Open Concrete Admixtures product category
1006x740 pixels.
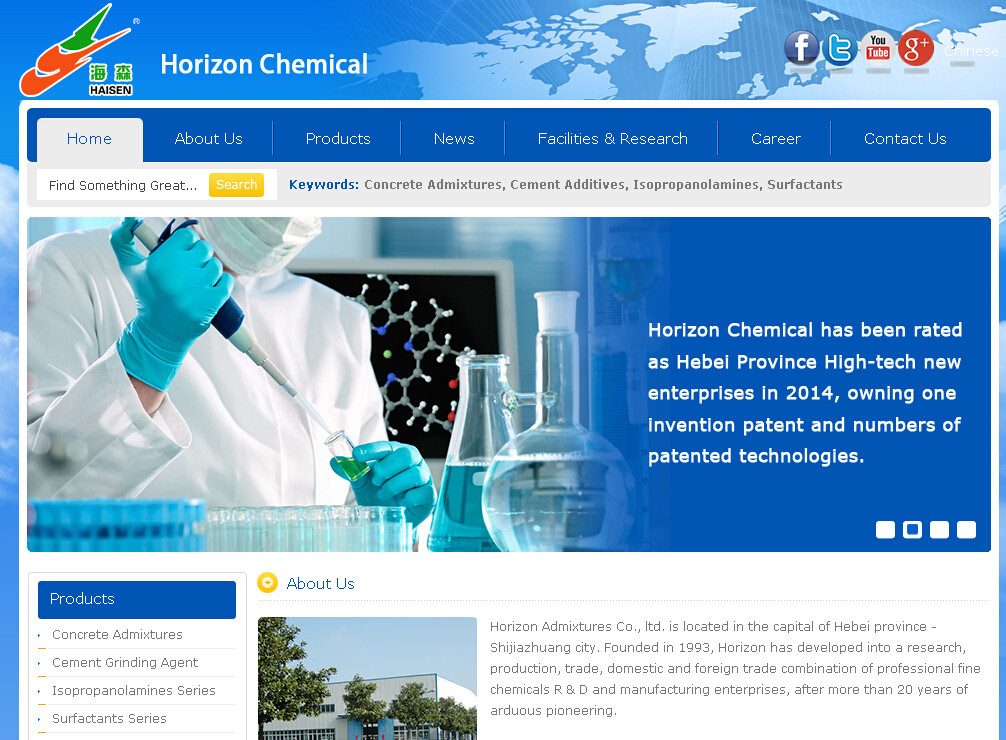tap(117, 634)
